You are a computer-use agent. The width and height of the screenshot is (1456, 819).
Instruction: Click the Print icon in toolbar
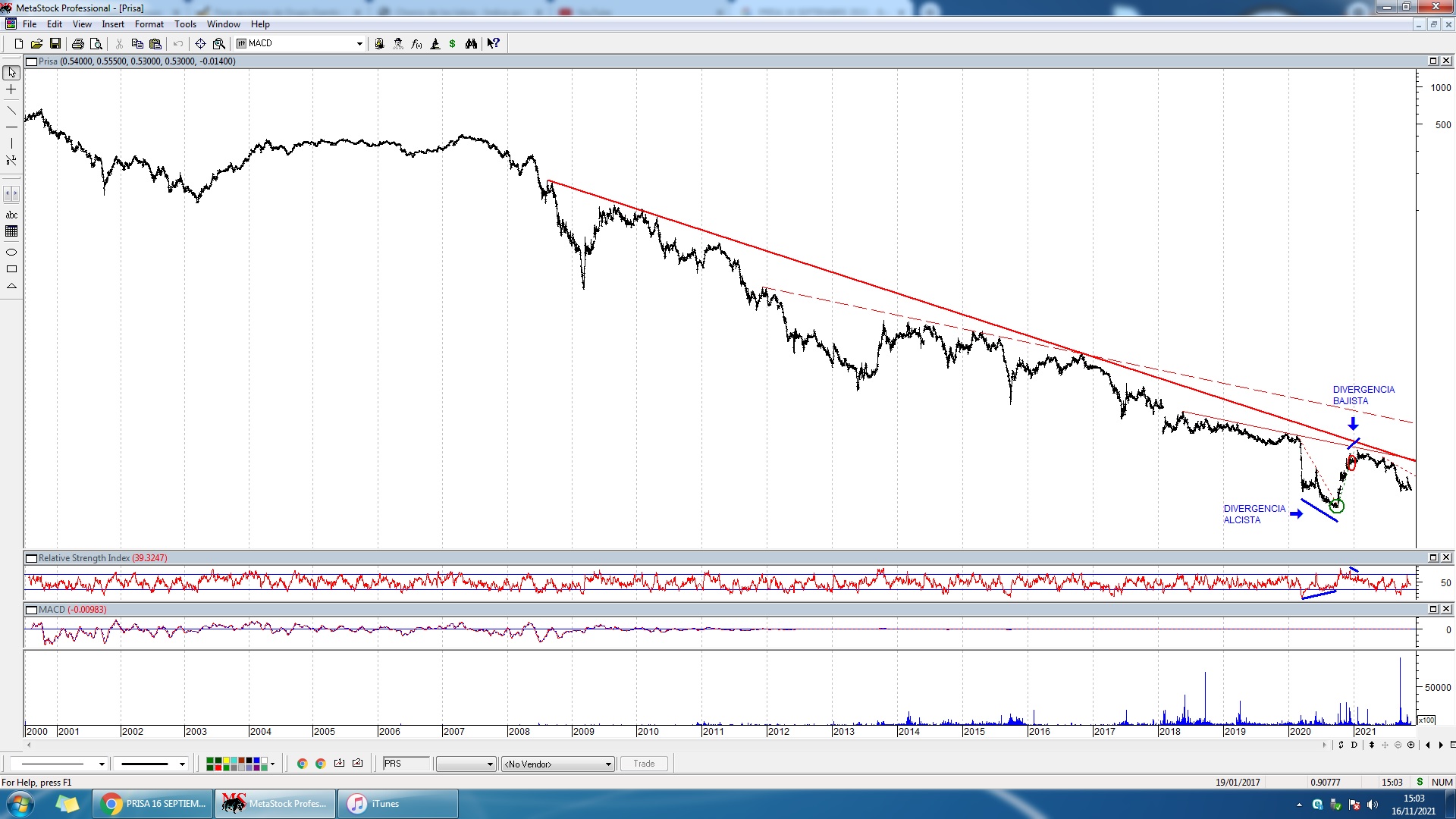click(77, 44)
